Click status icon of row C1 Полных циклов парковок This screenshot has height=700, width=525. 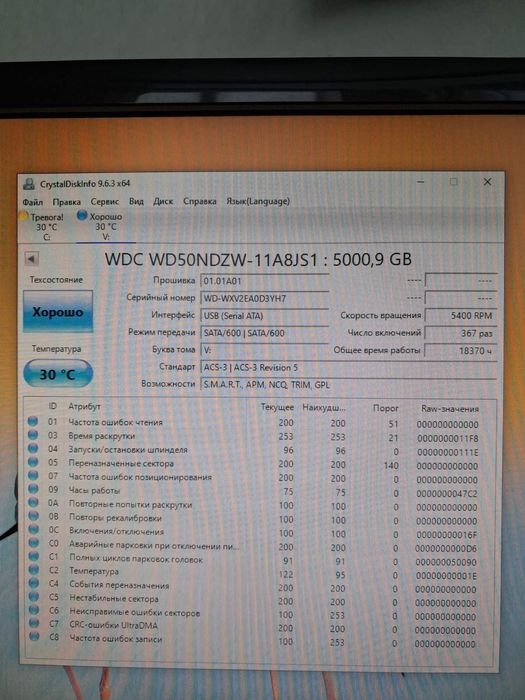point(33,556)
